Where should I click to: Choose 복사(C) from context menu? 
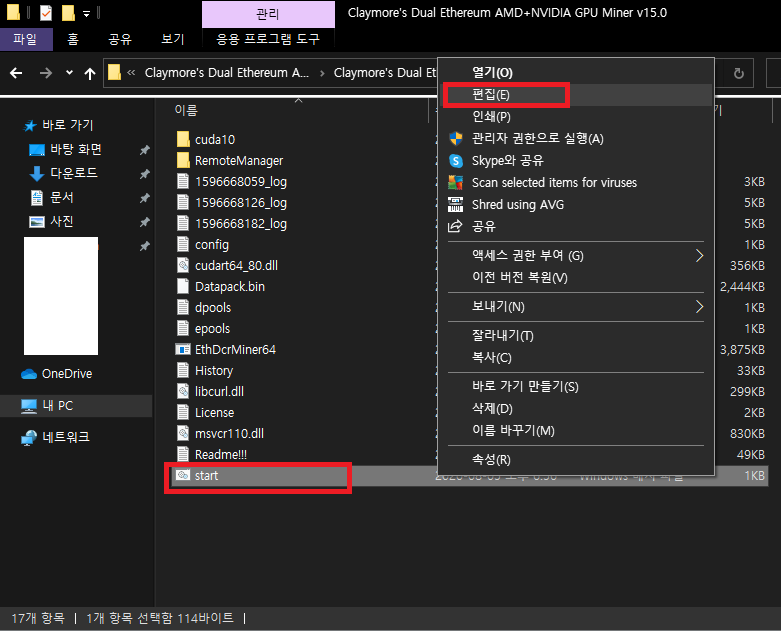(576, 358)
